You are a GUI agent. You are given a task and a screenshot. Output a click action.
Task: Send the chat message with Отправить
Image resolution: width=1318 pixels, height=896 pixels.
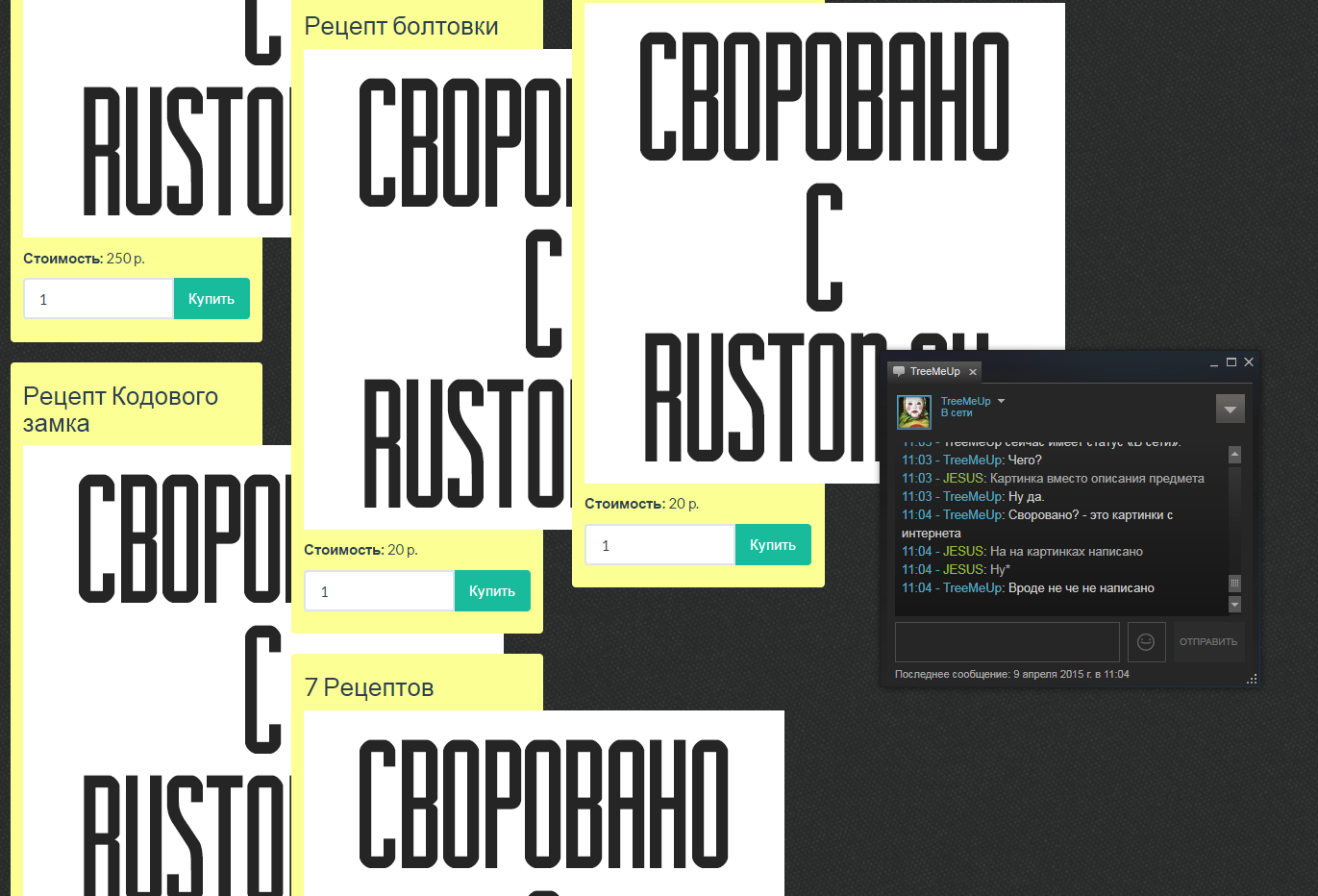pos(1208,642)
